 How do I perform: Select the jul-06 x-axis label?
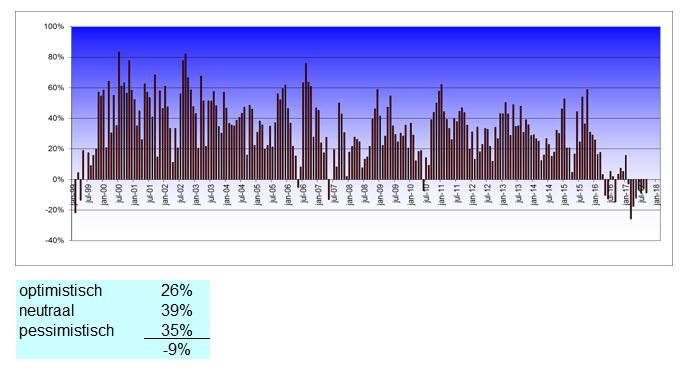[x=303, y=194]
